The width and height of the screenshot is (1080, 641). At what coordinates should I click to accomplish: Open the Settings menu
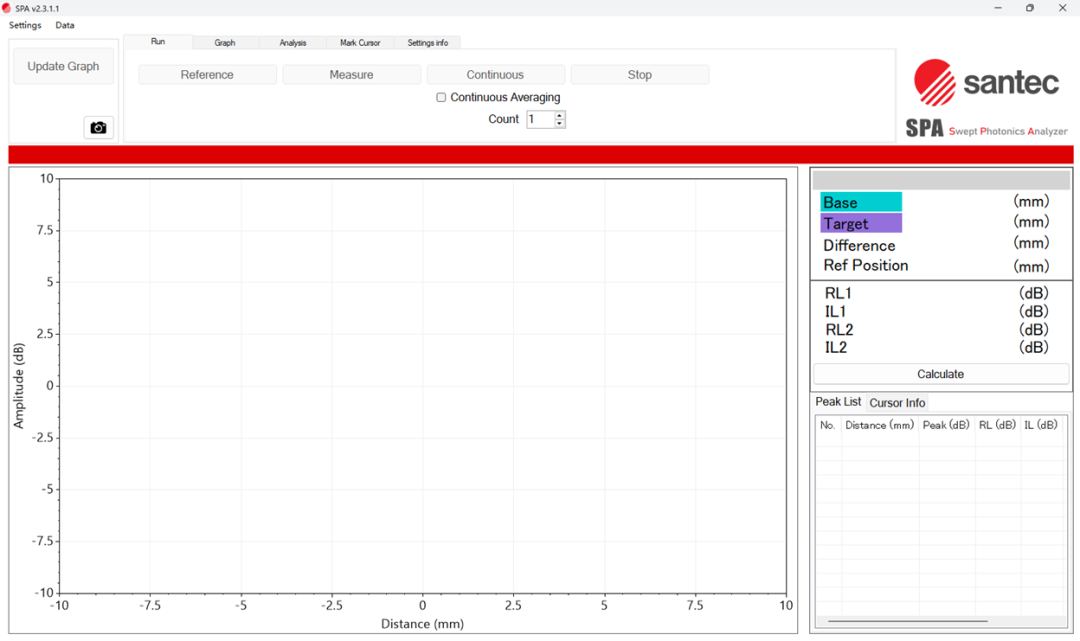pyautogui.click(x=25, y=25)
